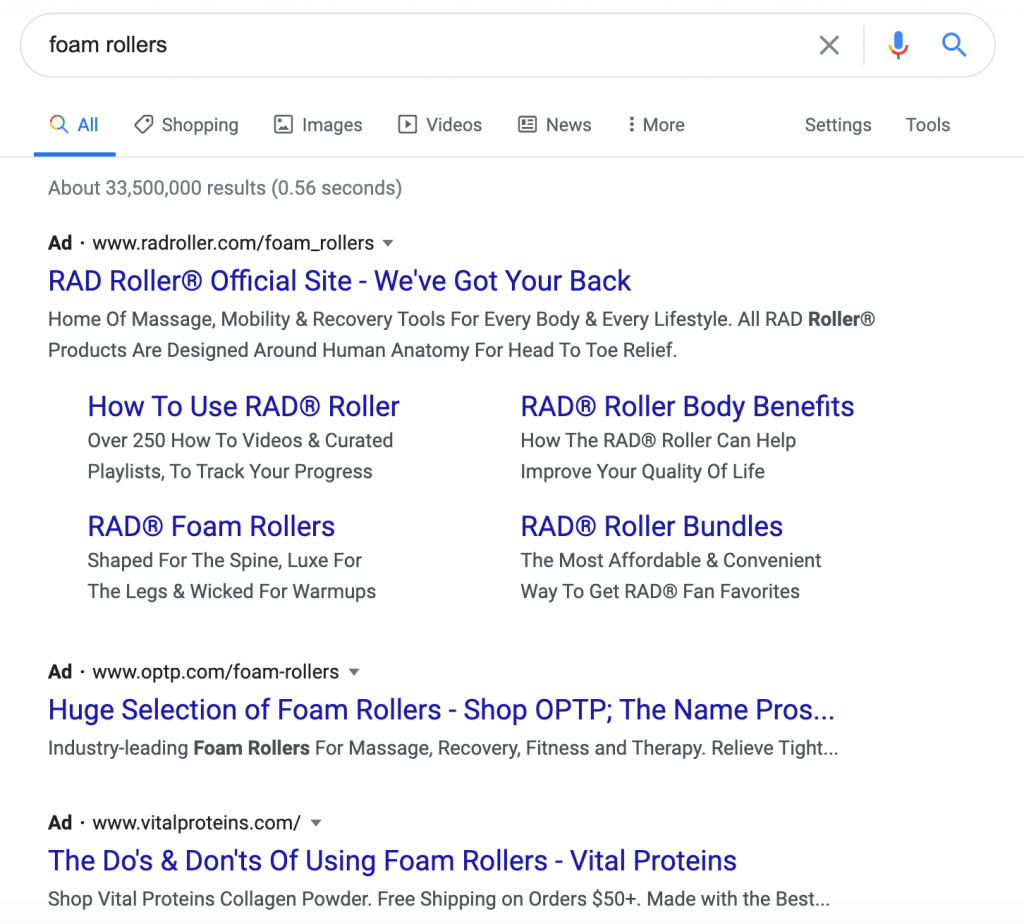Image resolution: width=1024 pixels, height=924 pixels.
Task: Open the How To Use RAD Roller sitelink
Action: (244, 406)
